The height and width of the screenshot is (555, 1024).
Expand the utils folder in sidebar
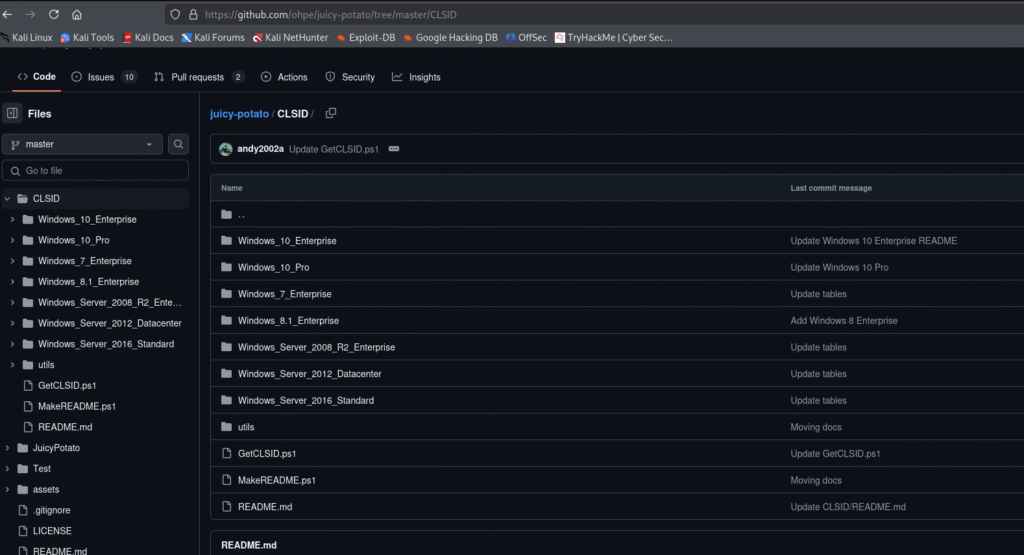(x=12, y=365)
